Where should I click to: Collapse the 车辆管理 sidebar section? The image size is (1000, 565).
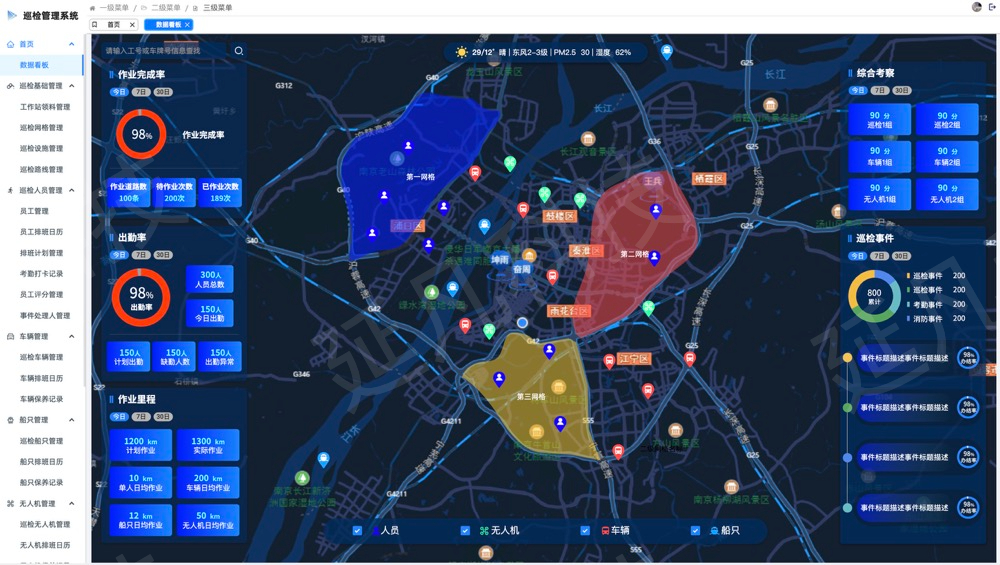(71, 337)
